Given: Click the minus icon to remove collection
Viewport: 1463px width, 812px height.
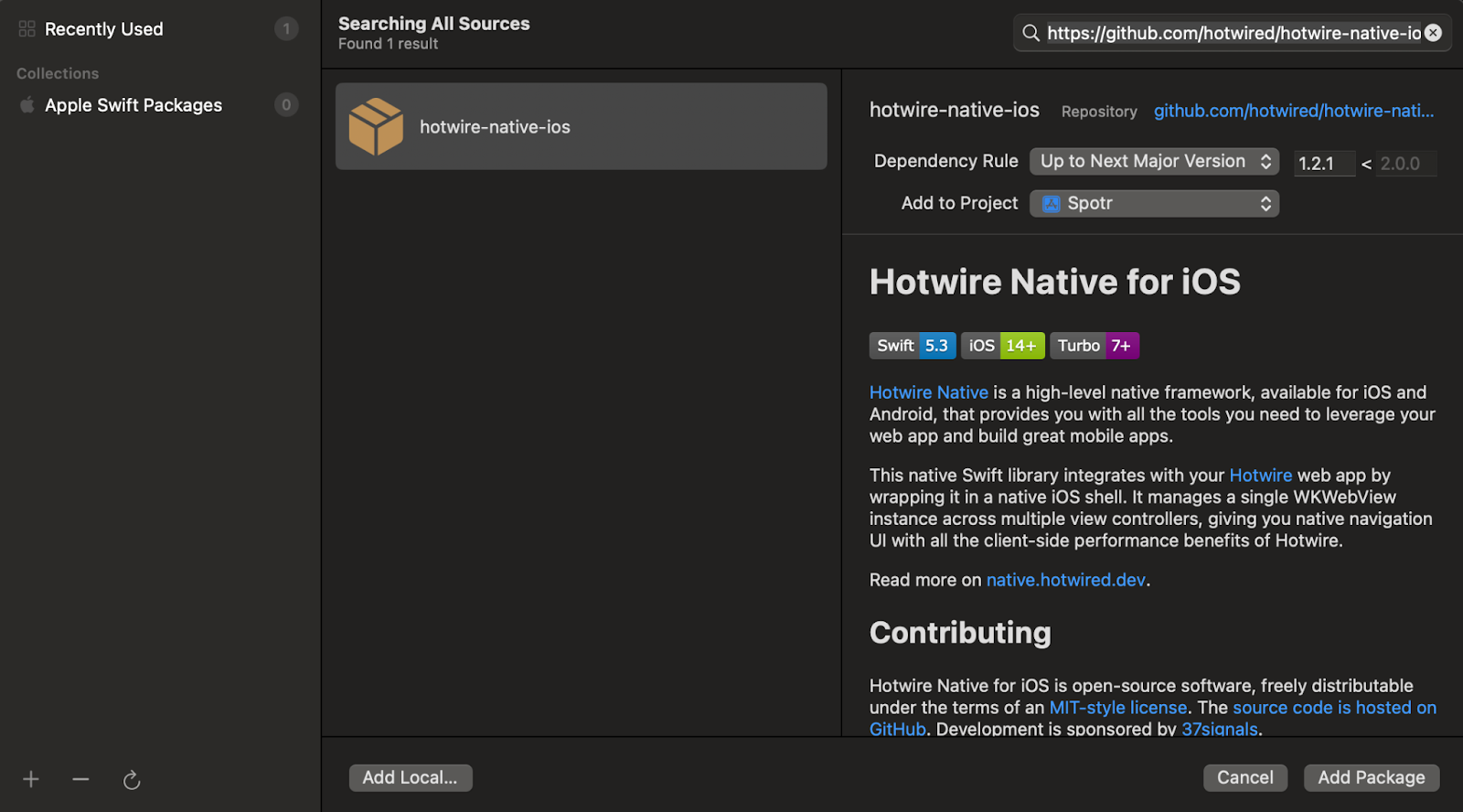Looking at the screenshot, I should click(80, 779).
